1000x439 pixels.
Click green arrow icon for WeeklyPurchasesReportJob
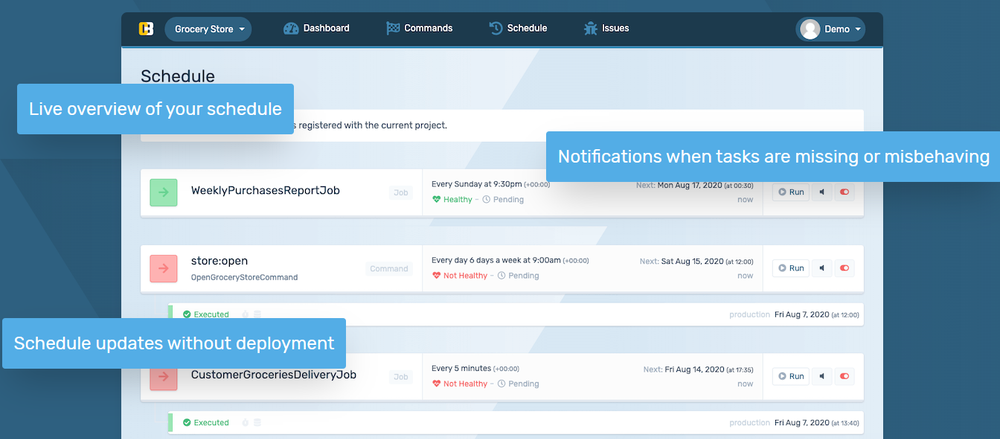click(163, 192)
